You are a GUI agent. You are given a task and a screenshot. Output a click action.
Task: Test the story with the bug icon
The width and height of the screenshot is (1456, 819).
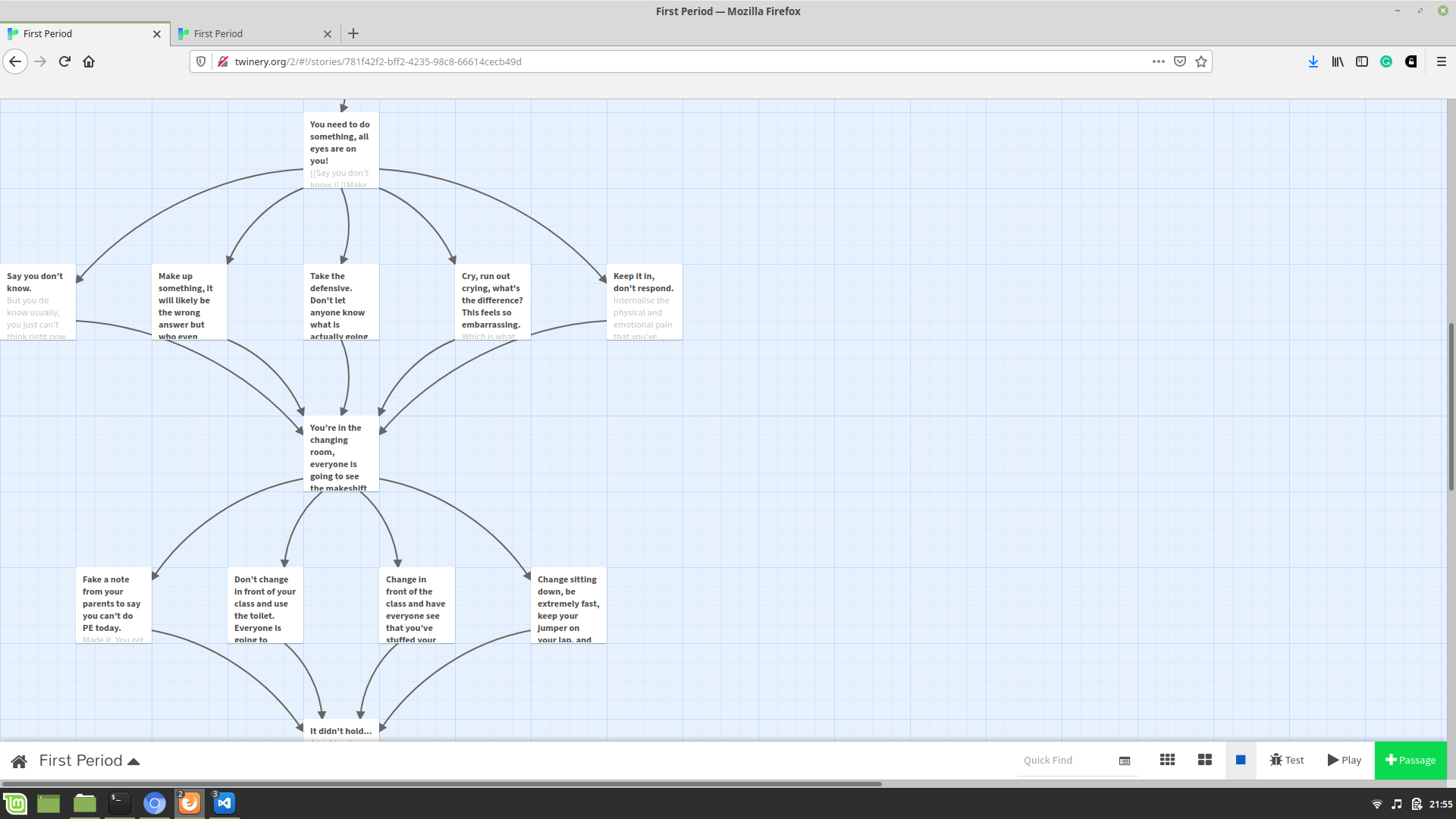pos(1287,760)
